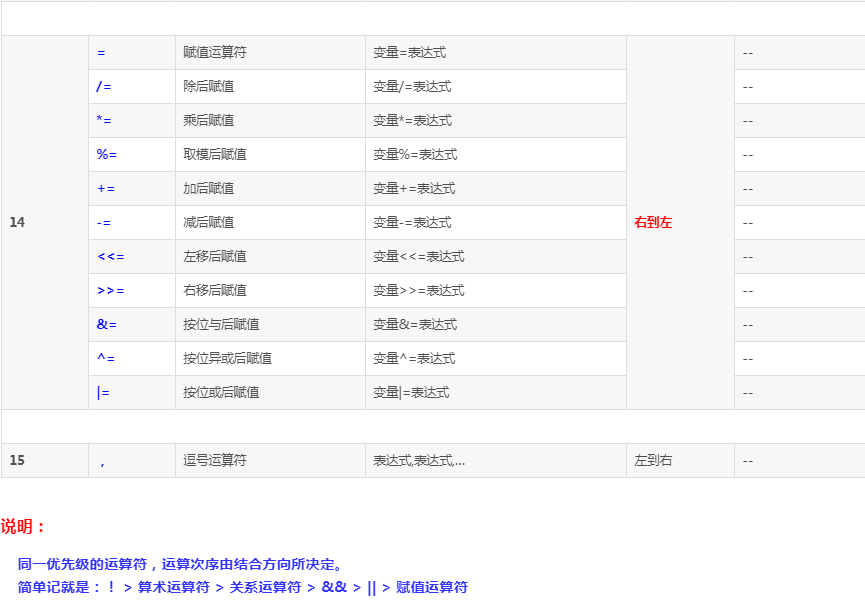Click priority number 14
Image resolution: width=865 pixels, height=601 pixels.
17,222
